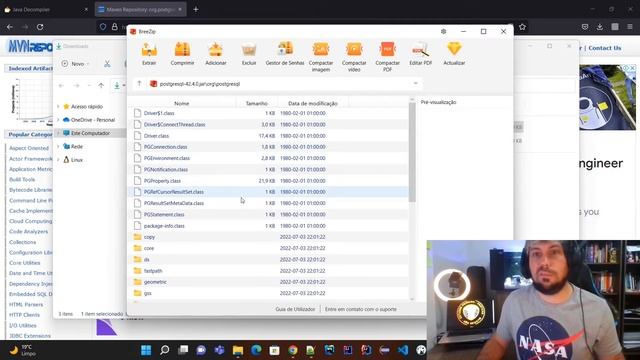Open the Guia de Utilizador link
This screenshot has height=360, width=640.
295,309
